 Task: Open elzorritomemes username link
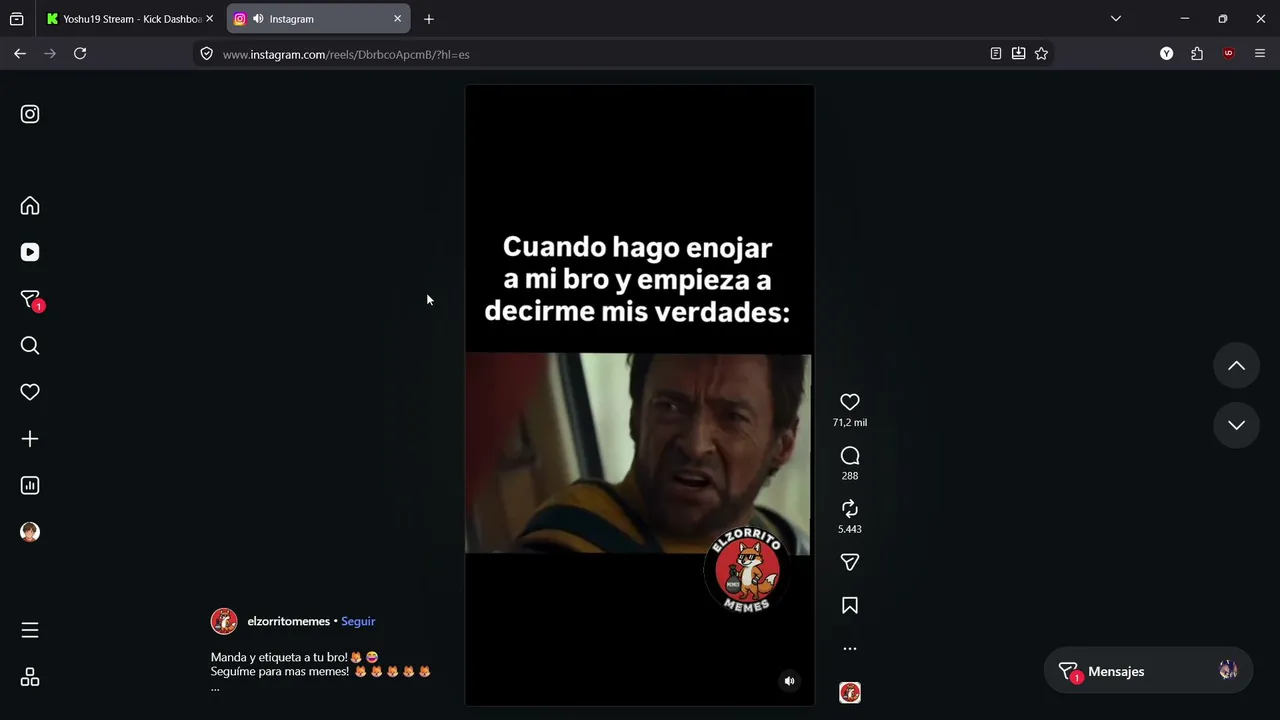coord(288,621)
